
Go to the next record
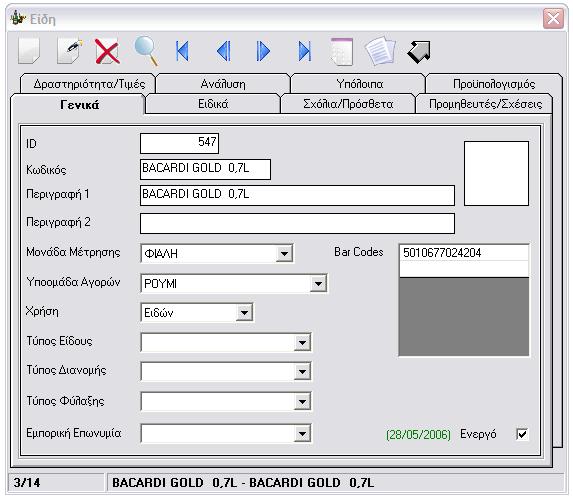[x=263, y=51]
